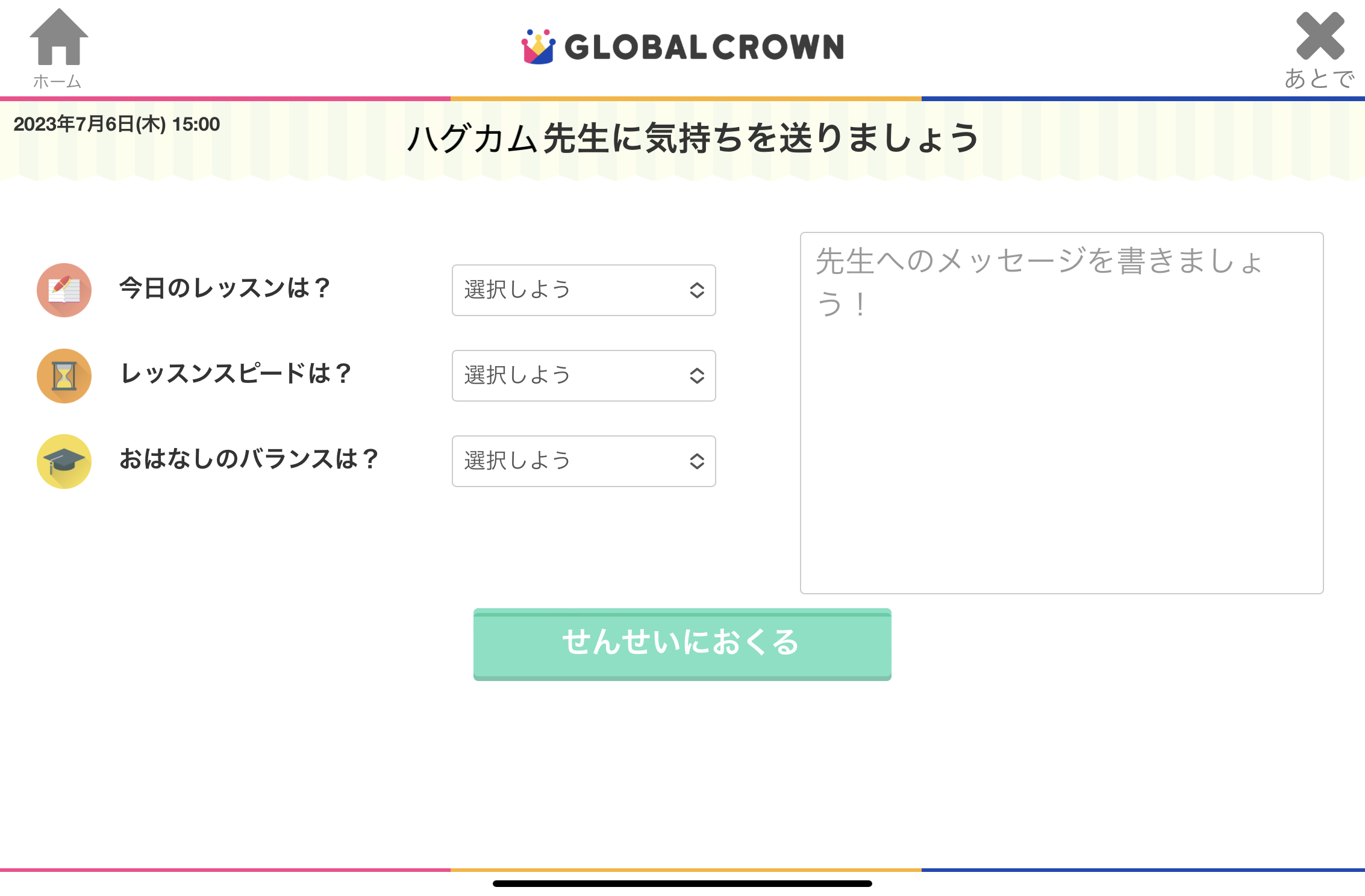Screen dimensions: 1365x896
Task: Click the レッスンスピードは？ question label
Action: click(236, 374)
